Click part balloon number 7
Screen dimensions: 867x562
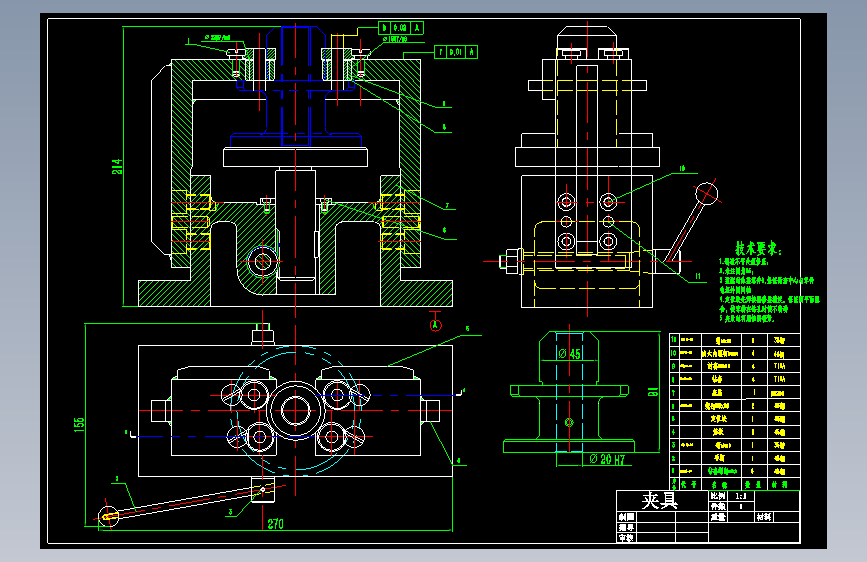click(x=447, y=205)
